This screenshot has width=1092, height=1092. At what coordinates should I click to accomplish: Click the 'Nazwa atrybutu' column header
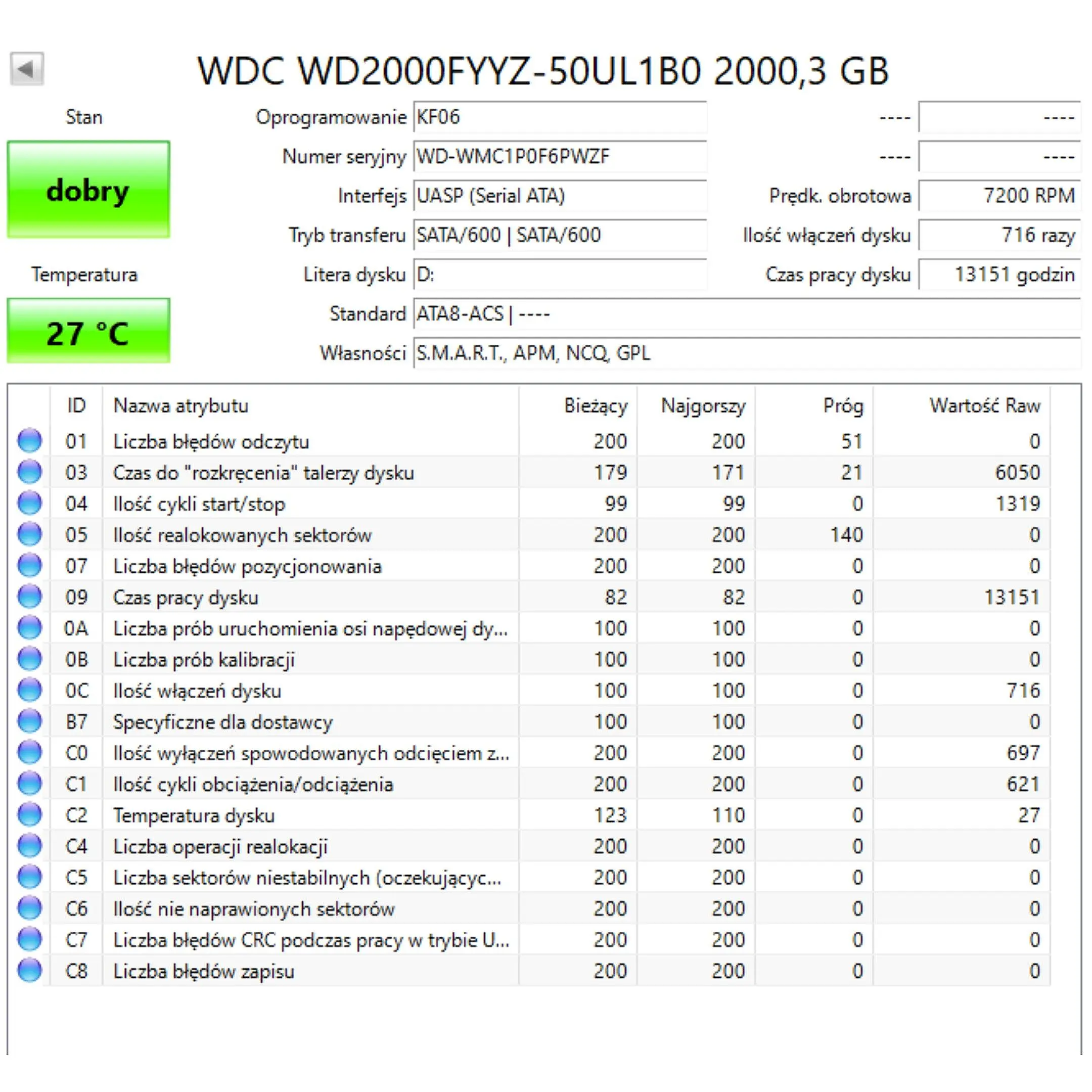[311, 406]
